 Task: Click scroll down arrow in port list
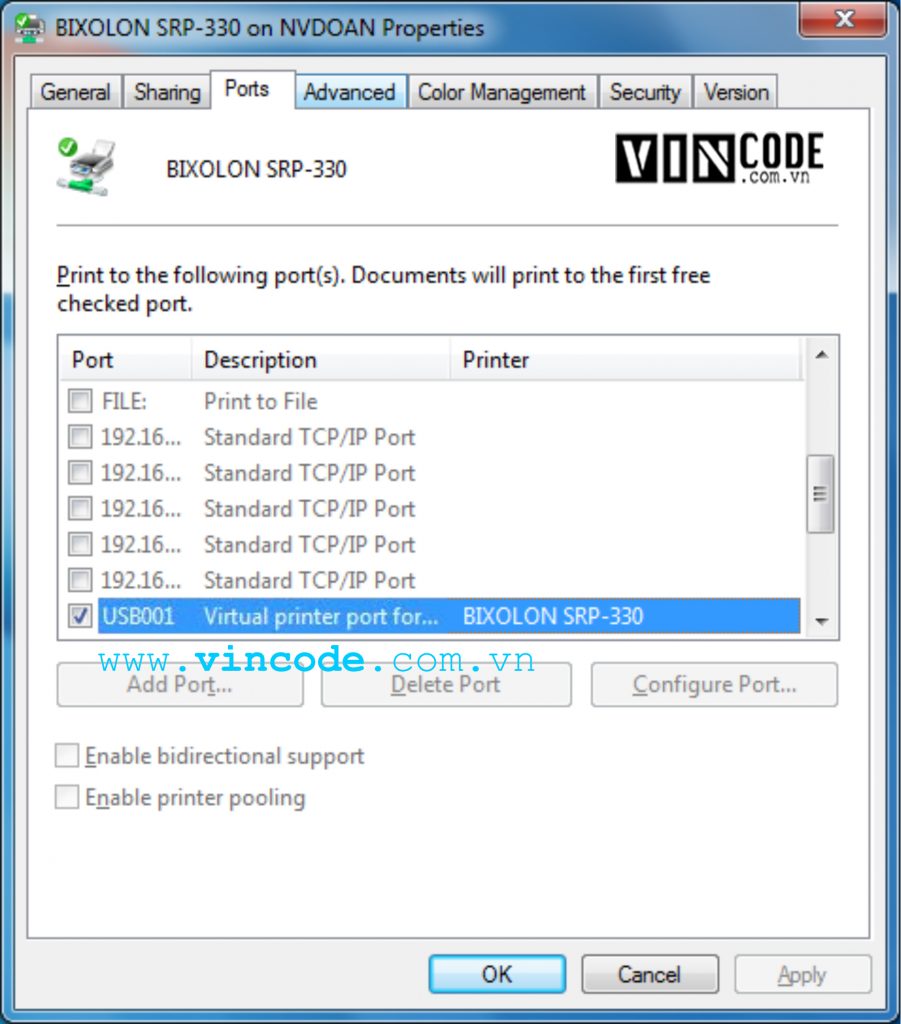[x=821, y=621]
